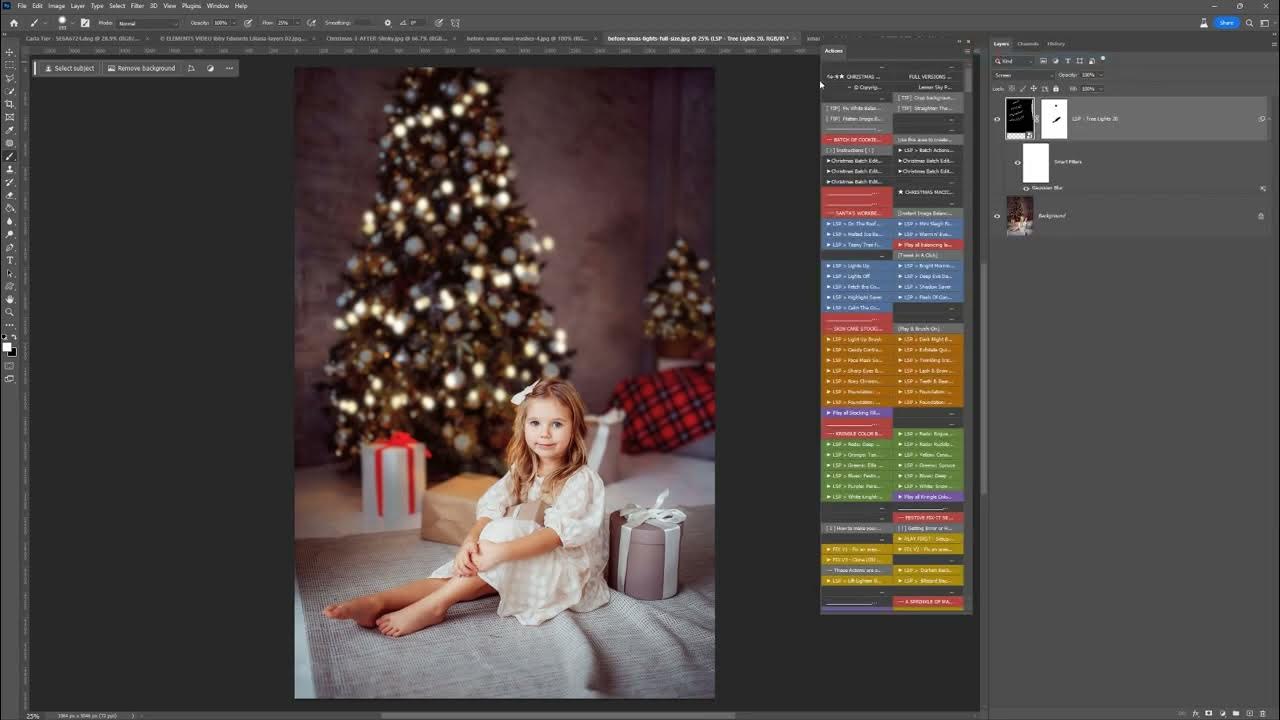
Task: Open symmetry paint options butterfly icon
Action: 456,22
